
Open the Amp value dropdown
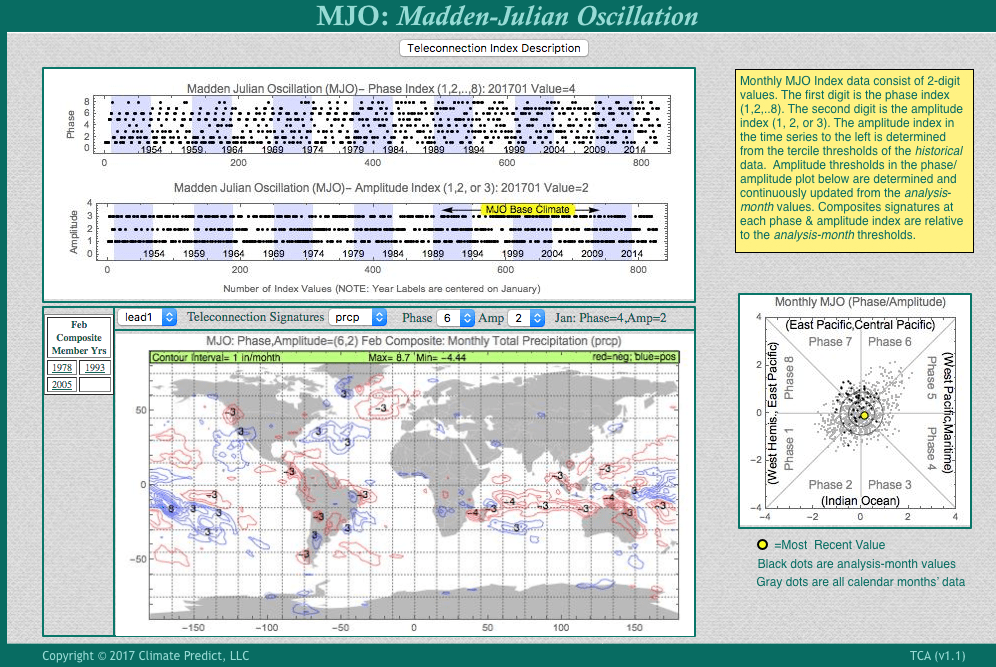click(517, 318)
